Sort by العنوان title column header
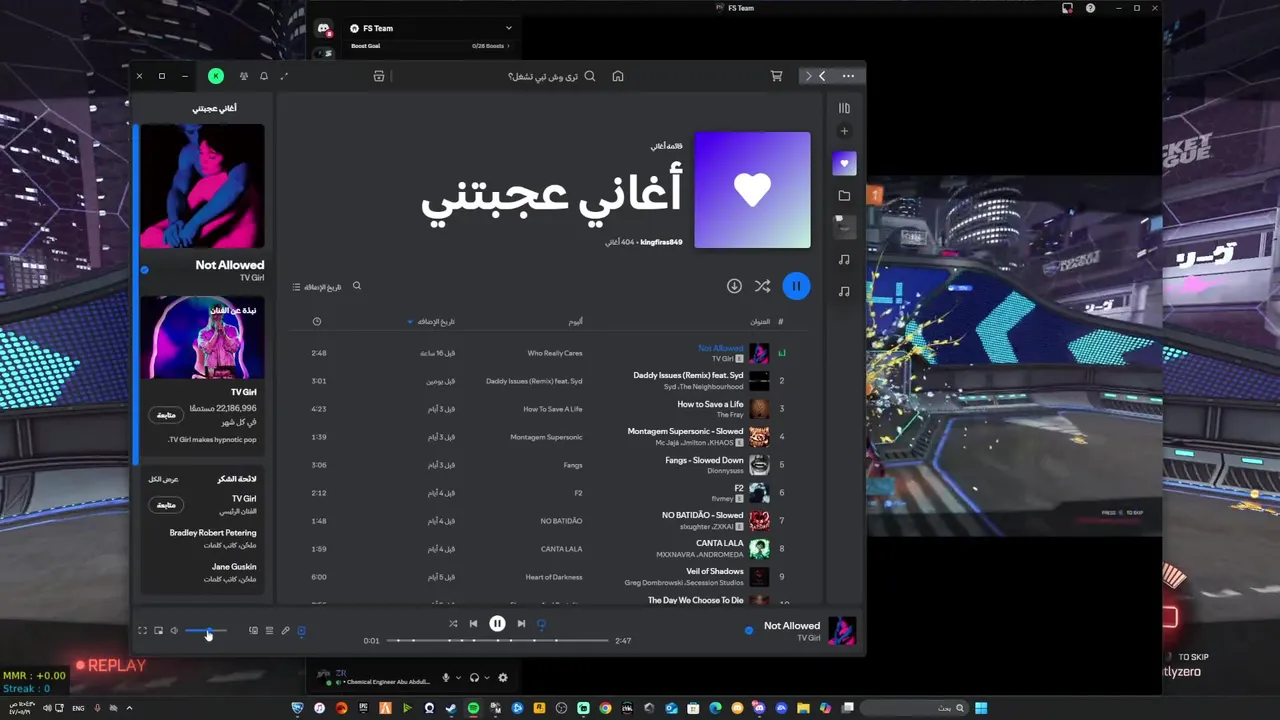The image size is (1280, 720). click(761, 322)
